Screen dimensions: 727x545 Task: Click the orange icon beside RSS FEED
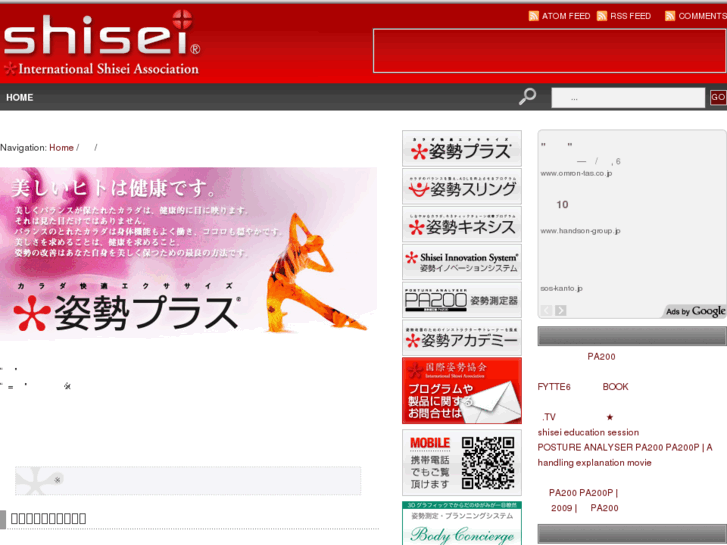click(602, 16)
